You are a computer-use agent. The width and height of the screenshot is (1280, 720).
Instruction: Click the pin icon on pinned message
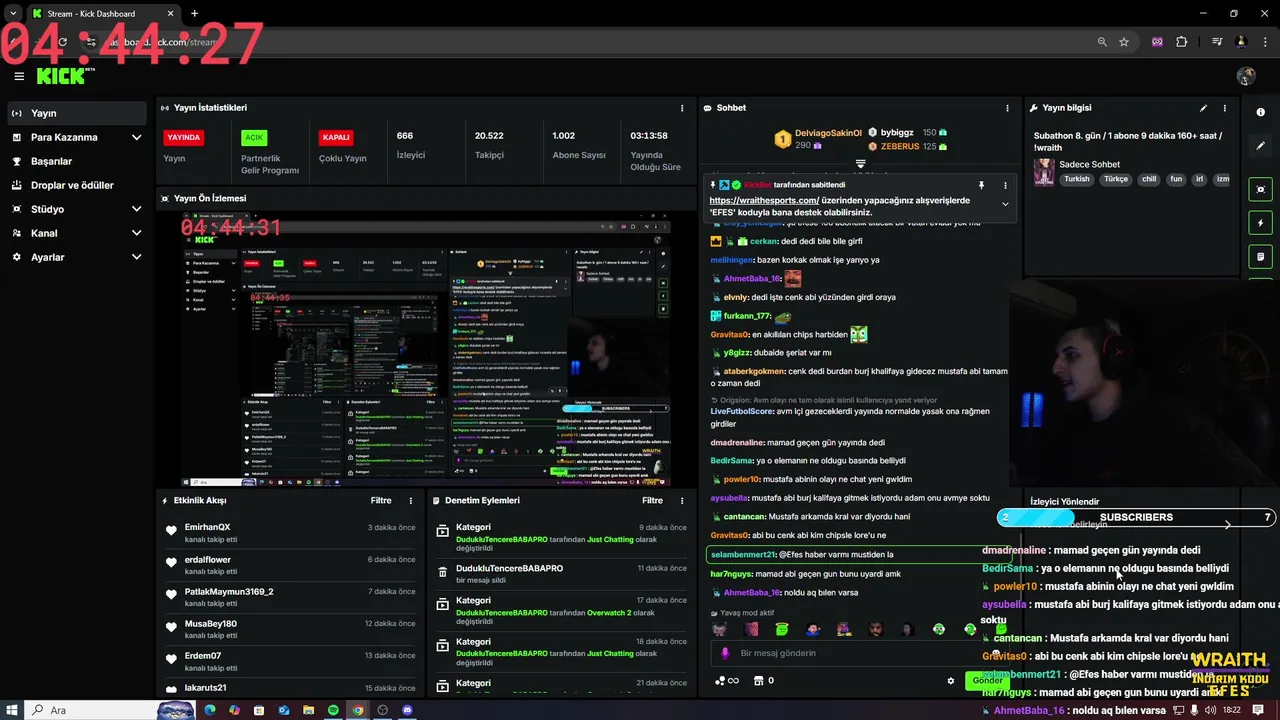point(981,185)
